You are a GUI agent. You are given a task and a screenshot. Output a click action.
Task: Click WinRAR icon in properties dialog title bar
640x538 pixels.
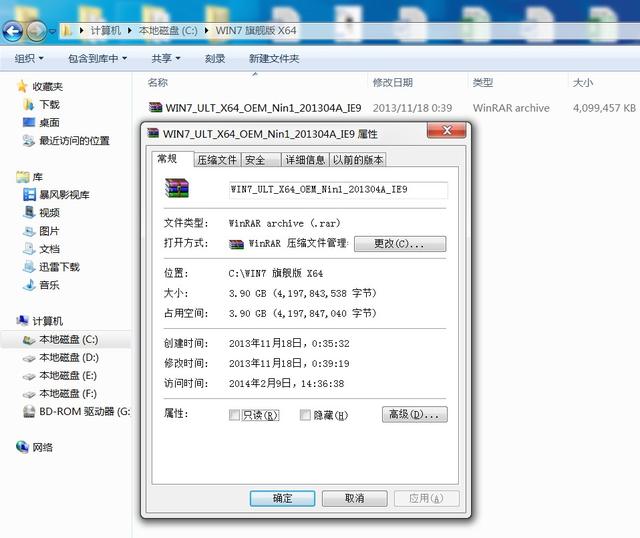153,133
